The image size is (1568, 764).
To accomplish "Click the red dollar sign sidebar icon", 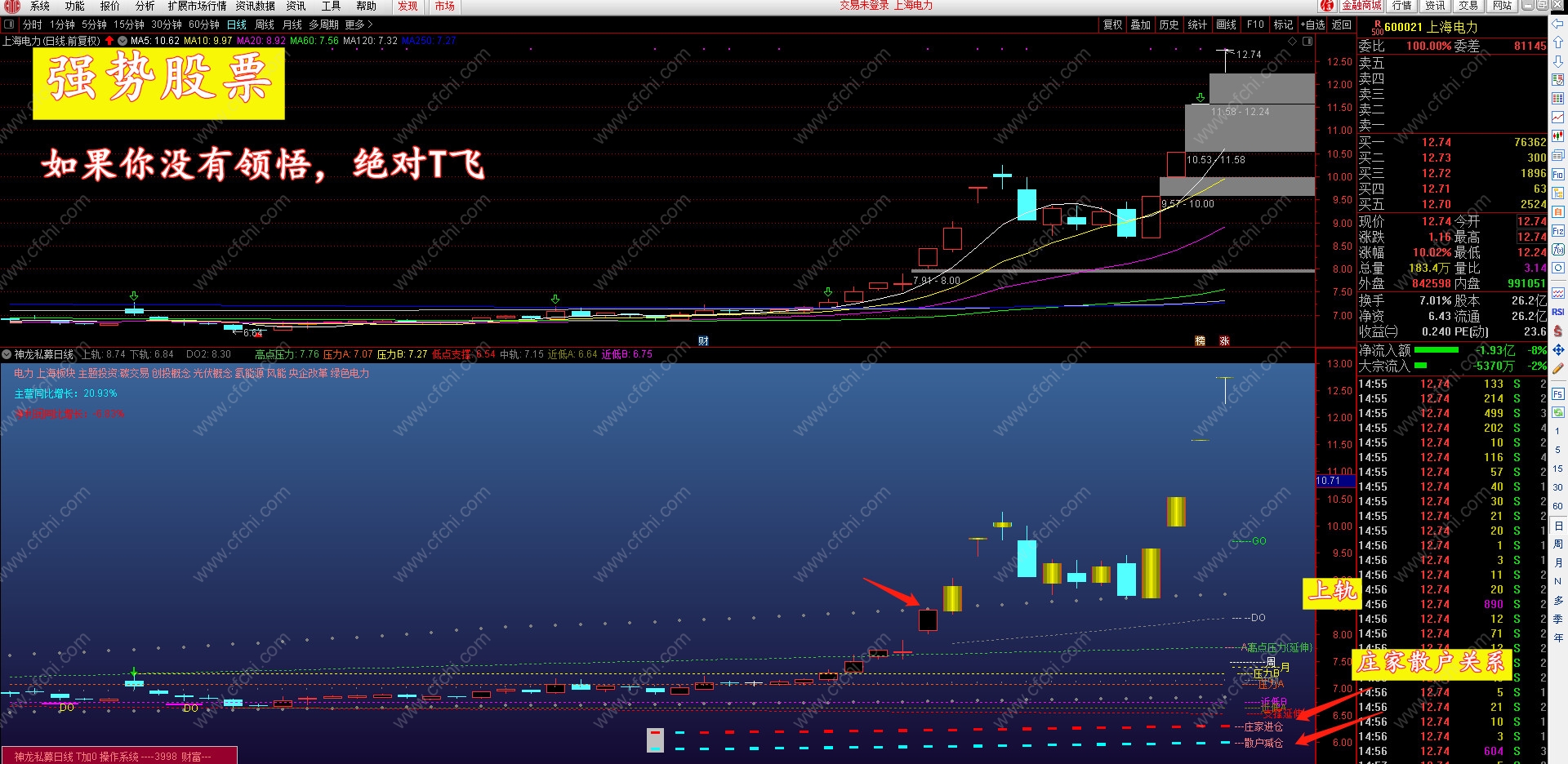I will (1558, 331).
